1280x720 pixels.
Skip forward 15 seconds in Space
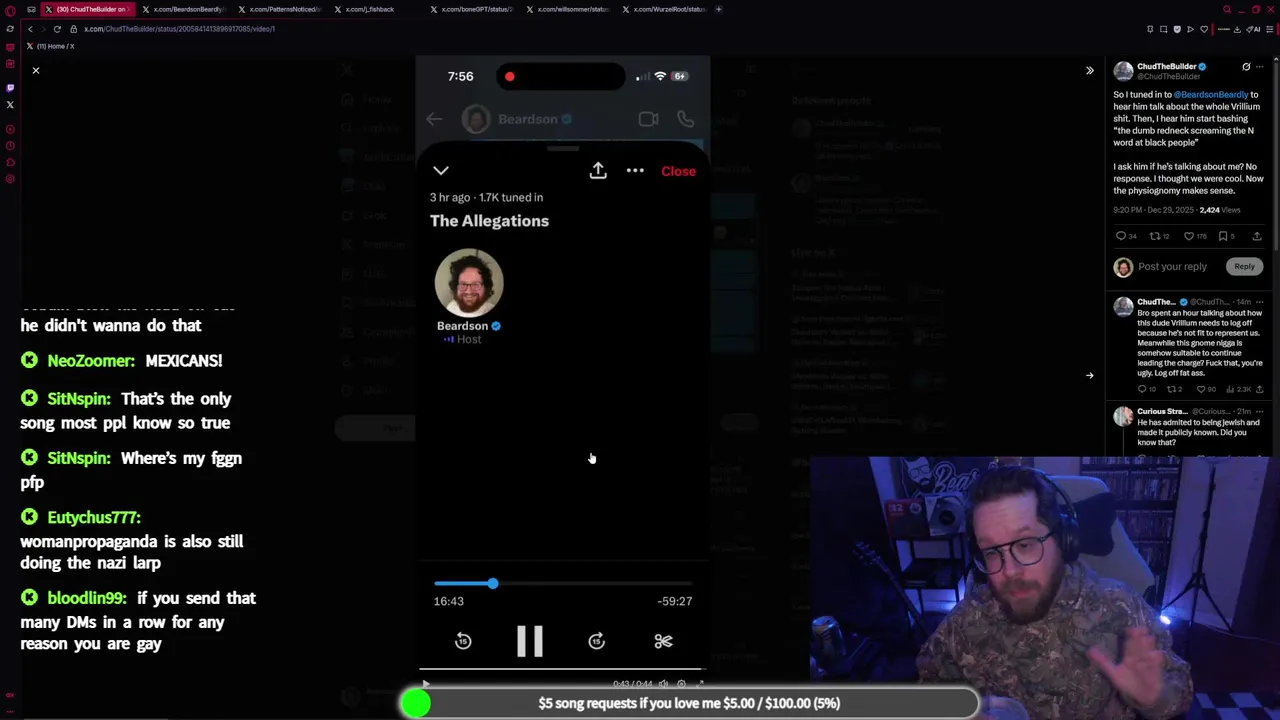597,642
